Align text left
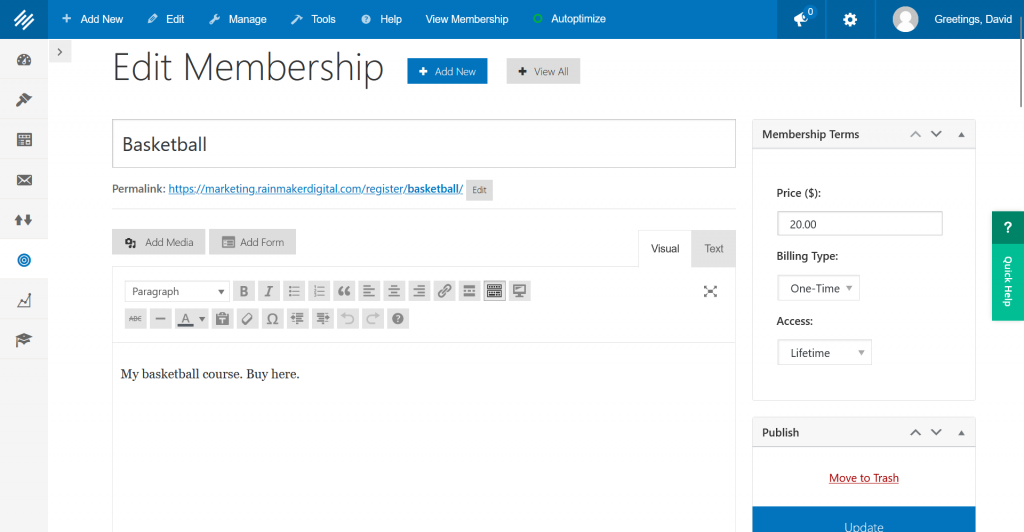The image size is (1024, 532). (x=369, y=291)
